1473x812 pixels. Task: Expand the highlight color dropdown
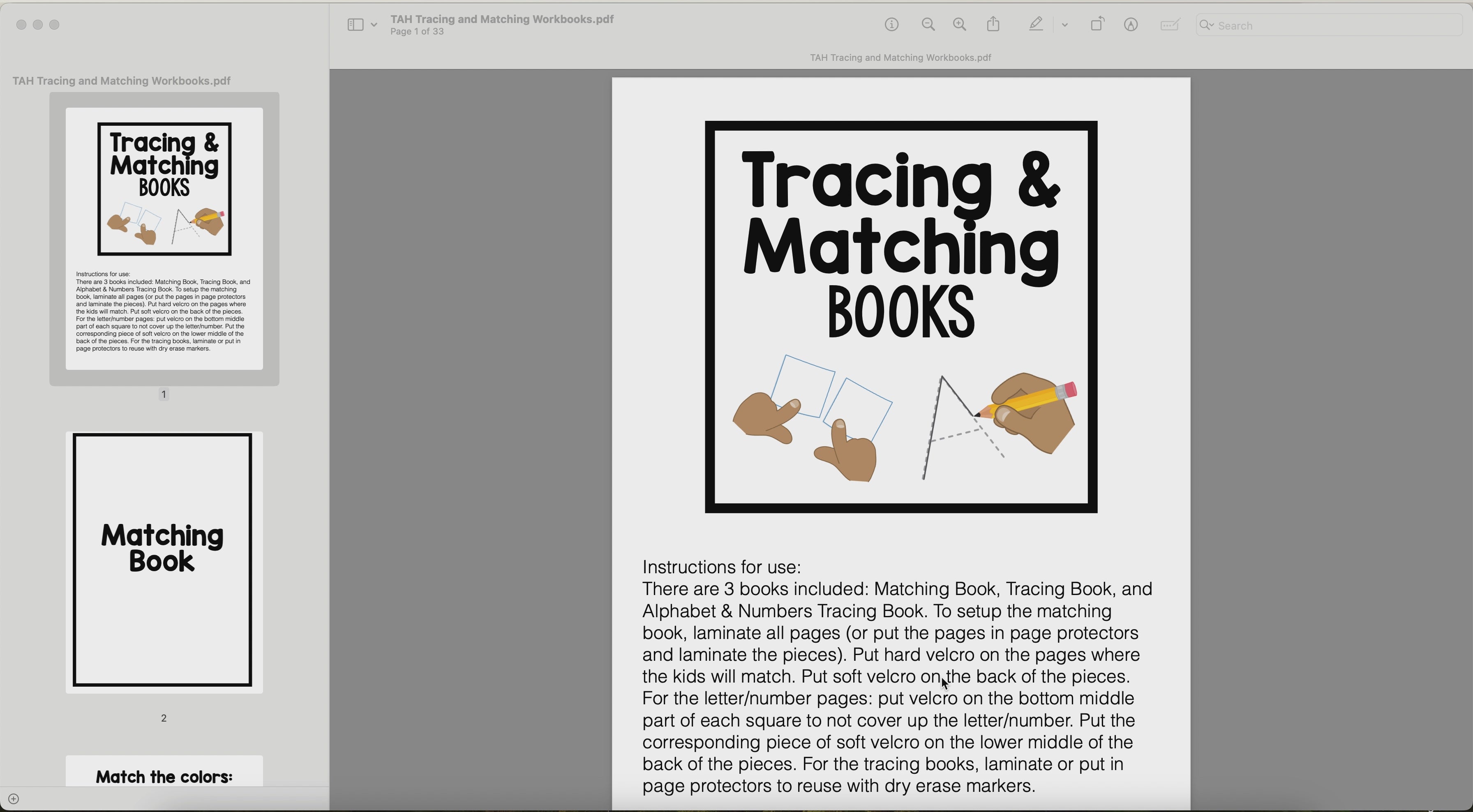coord(1064,25)
